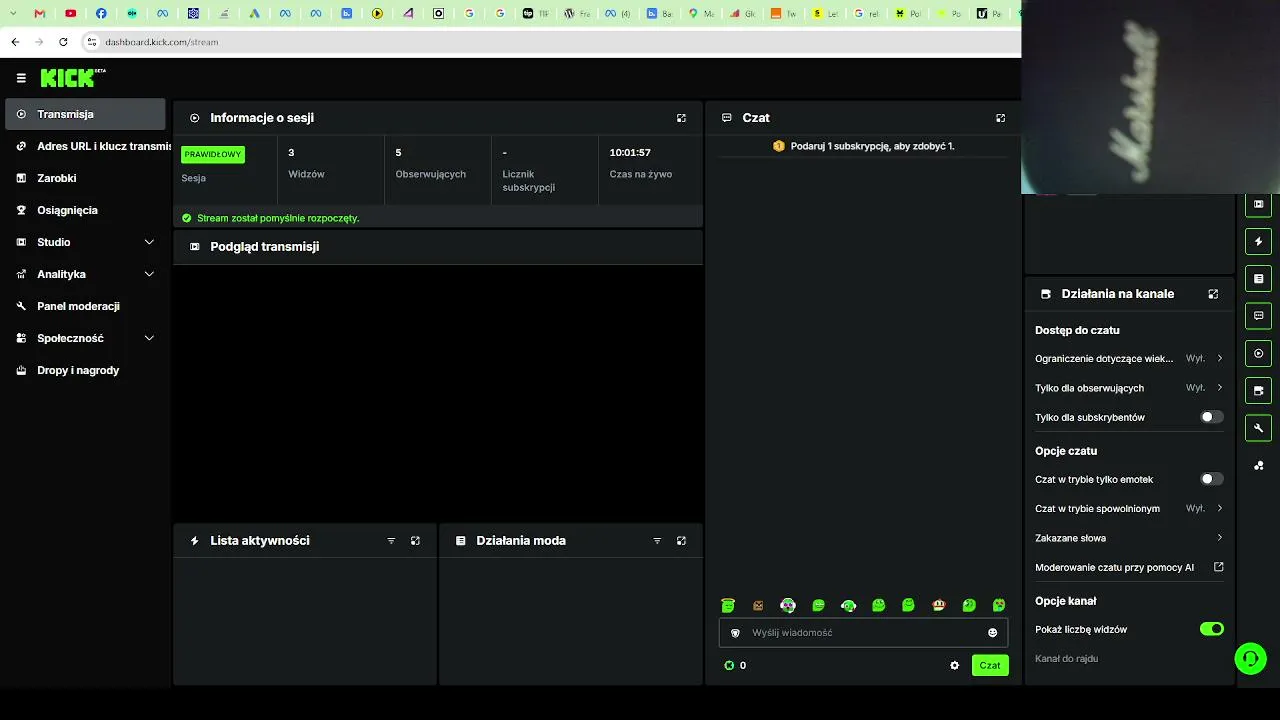Click the Podgląd transmisji header
Viewport: 1280px width, 720px height.
(x=264, y=247)
